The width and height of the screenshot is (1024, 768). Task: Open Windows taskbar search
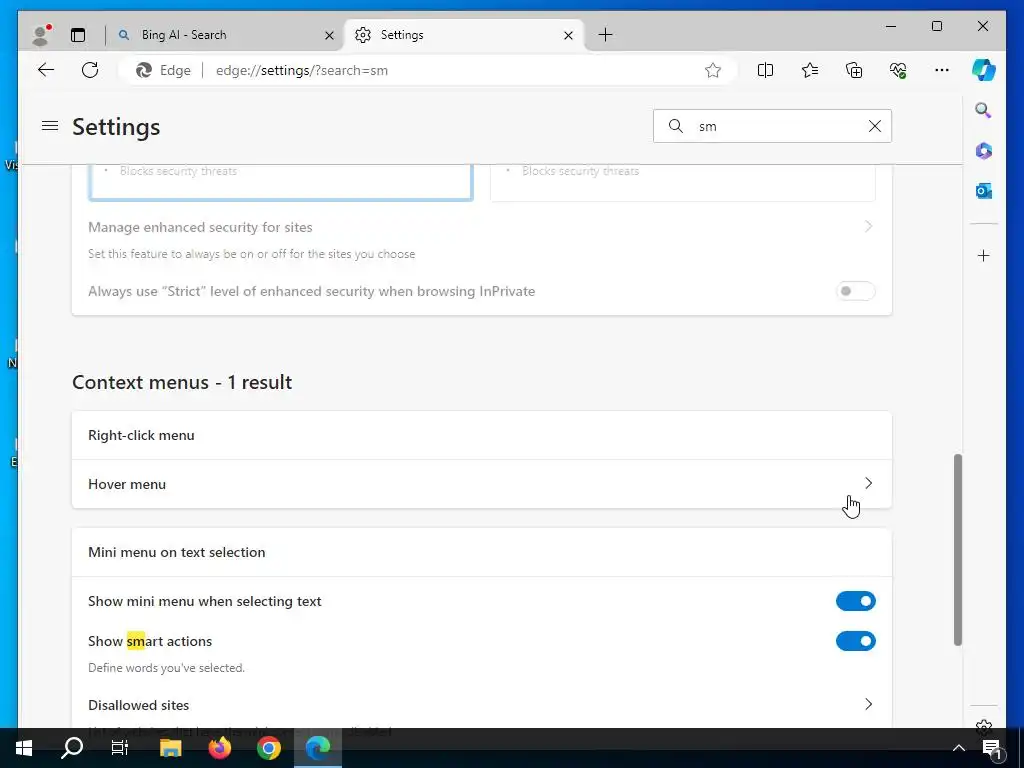(72, 748)
